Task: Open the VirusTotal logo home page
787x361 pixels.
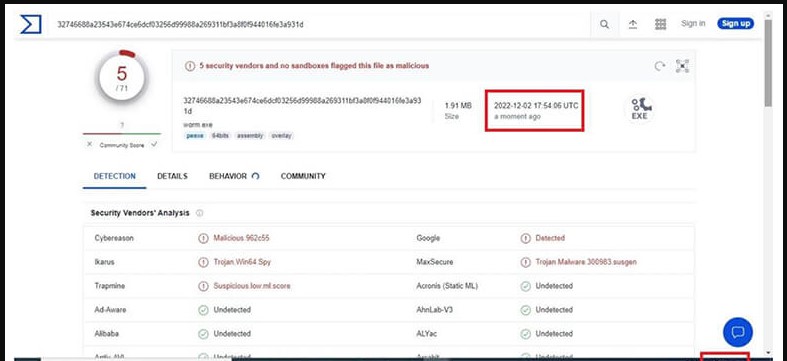Action: (x=30, y=24)
